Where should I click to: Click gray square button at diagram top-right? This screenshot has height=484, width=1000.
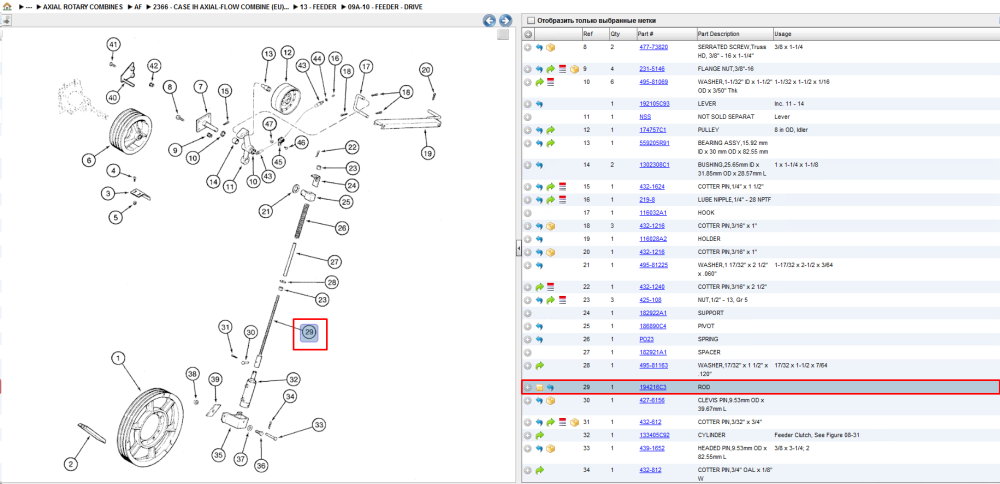pos(503,34)
